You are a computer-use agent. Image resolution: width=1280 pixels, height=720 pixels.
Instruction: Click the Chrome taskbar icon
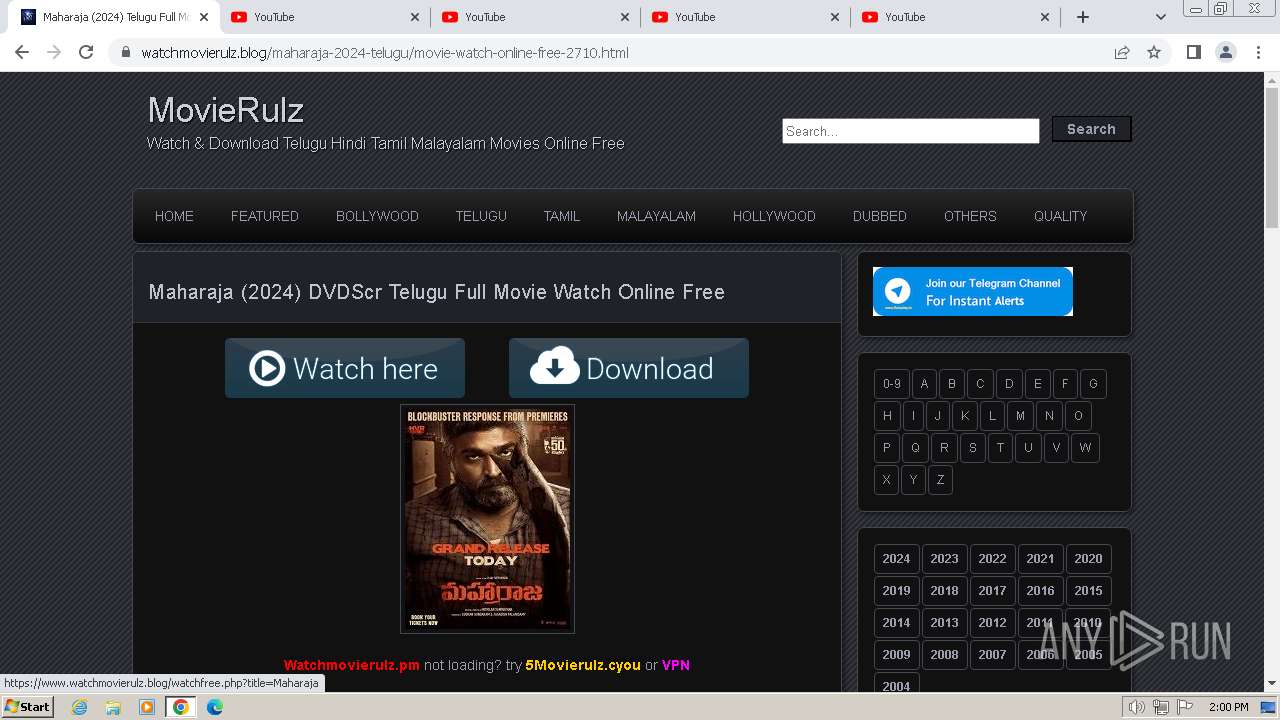(x=181, y=707)
